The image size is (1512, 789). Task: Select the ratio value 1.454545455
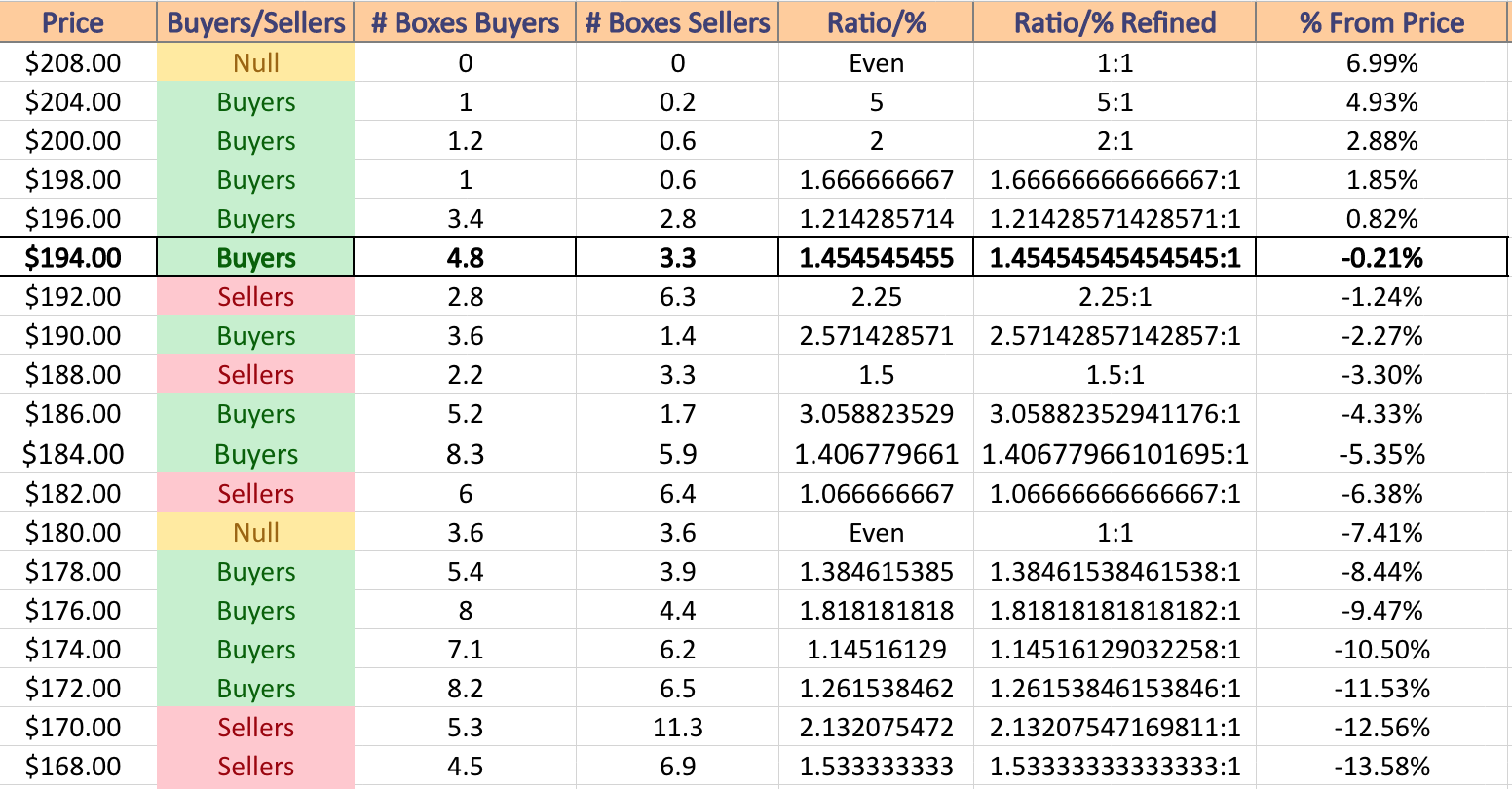pyautogui.click(x=876, y=257)
